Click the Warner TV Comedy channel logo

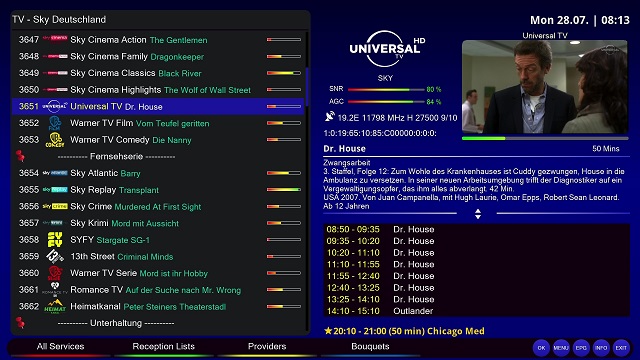(x=55, y=140)
